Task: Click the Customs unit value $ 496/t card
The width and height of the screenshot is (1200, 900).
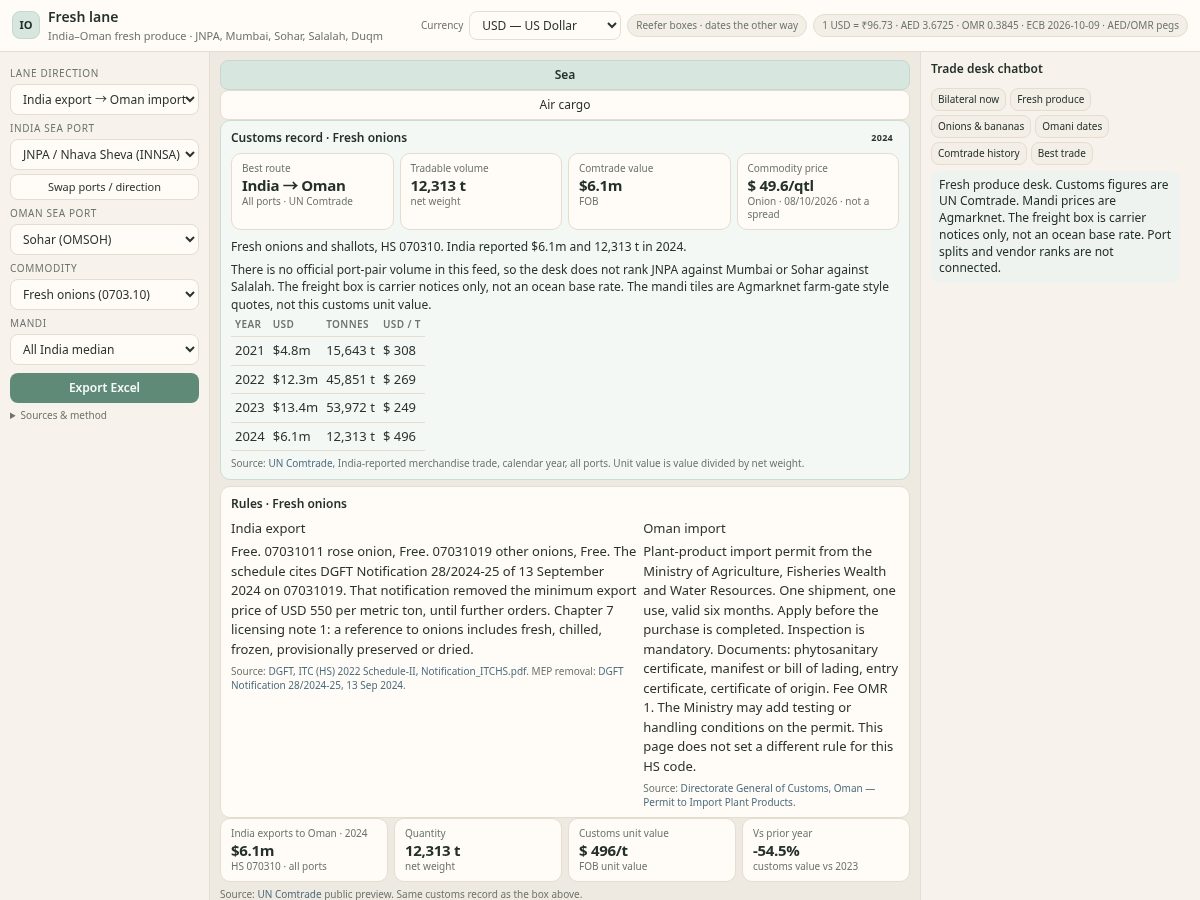Action: point(652,850)
